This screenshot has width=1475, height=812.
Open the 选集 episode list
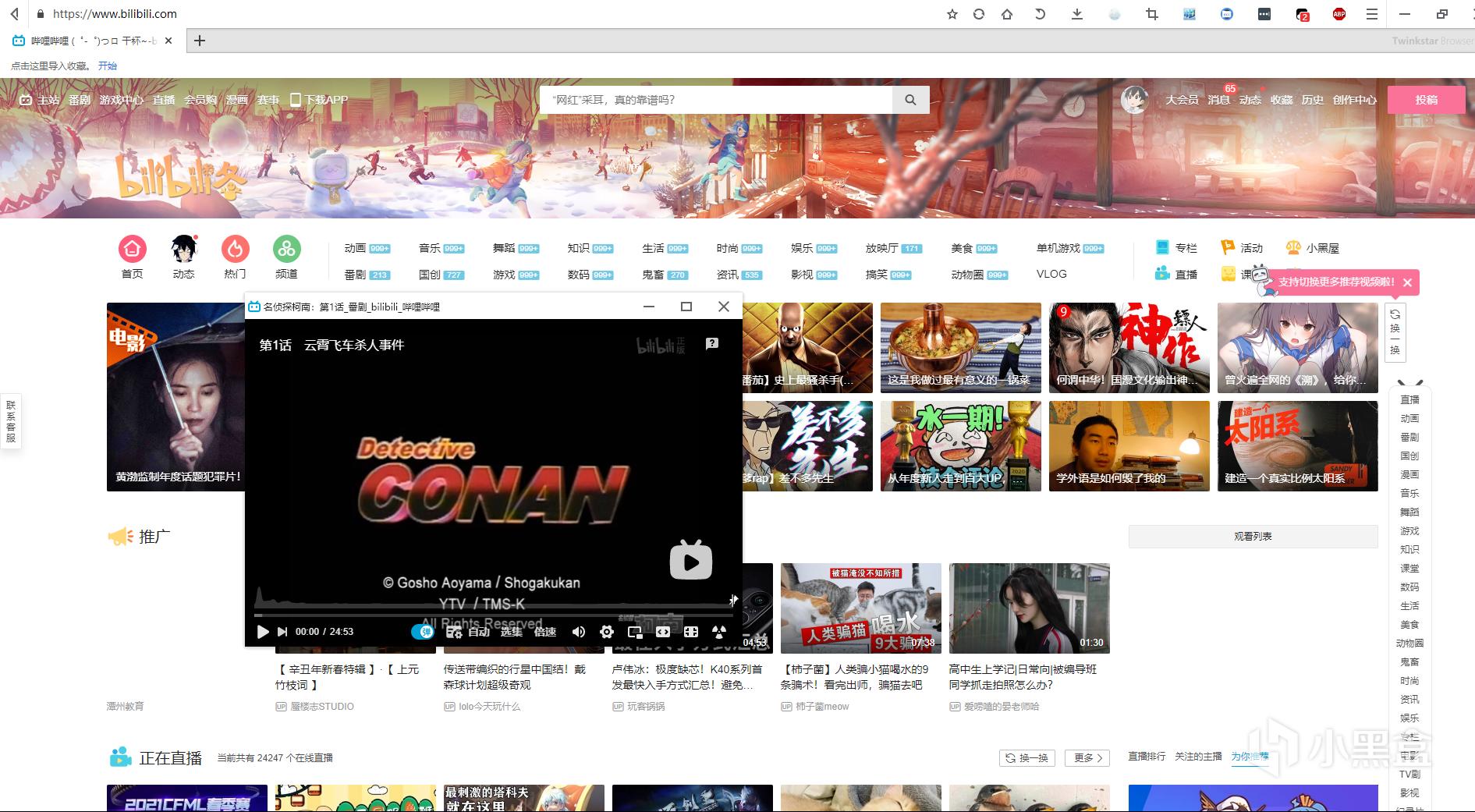pyautogui.click(x=512, y=632)
